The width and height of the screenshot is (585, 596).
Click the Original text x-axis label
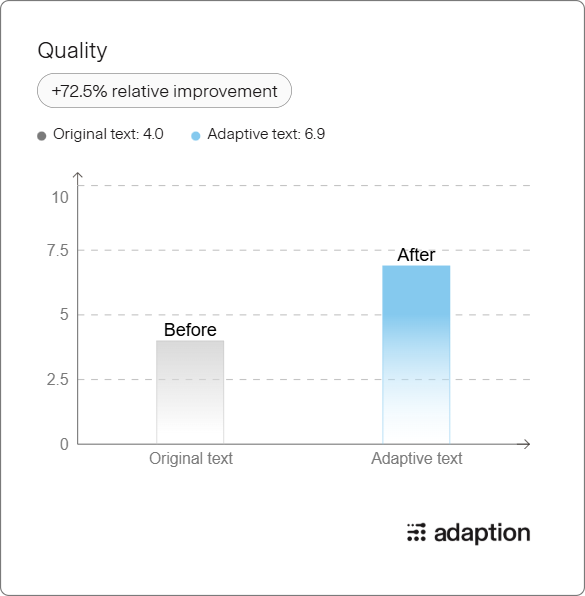(x=191, y=458)
